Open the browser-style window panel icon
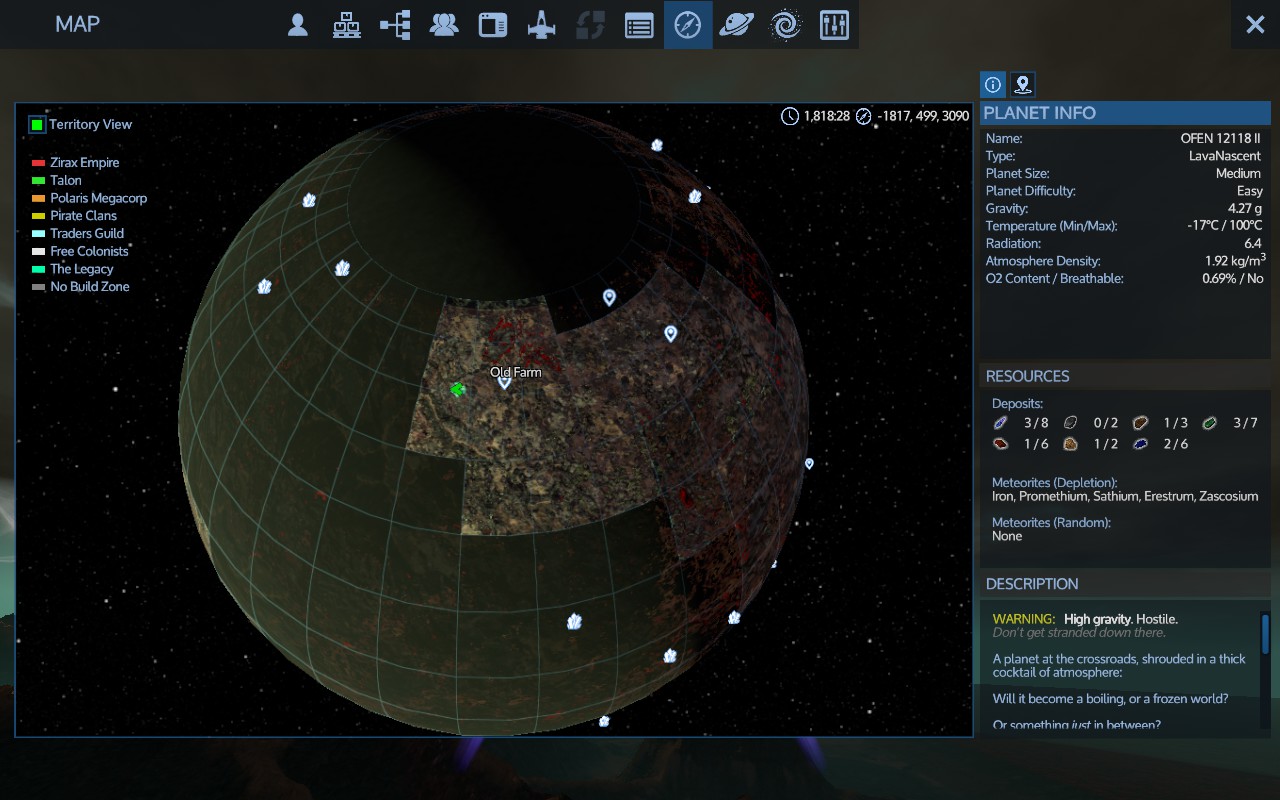The height and width of the screenshot is (800, 1280). click(x=493, y=25)
